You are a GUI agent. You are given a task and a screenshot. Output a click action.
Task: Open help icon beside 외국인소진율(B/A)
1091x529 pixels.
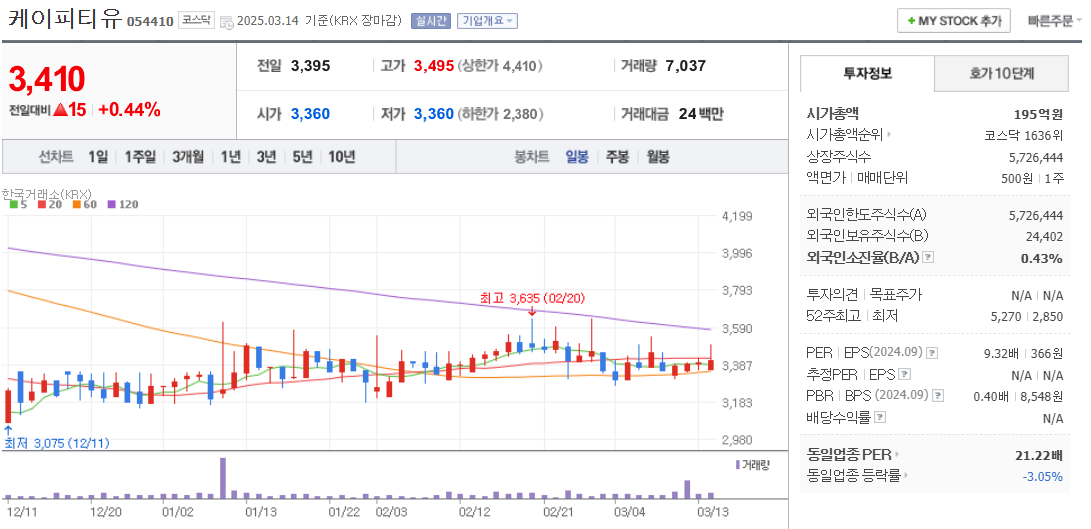click(927, 258)
